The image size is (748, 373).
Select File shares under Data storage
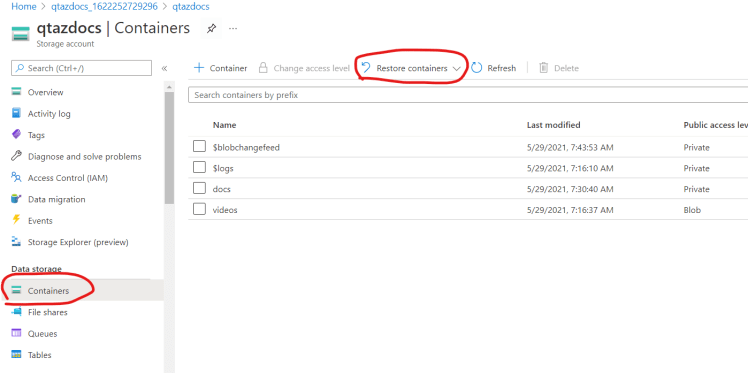tap(48, 312)
